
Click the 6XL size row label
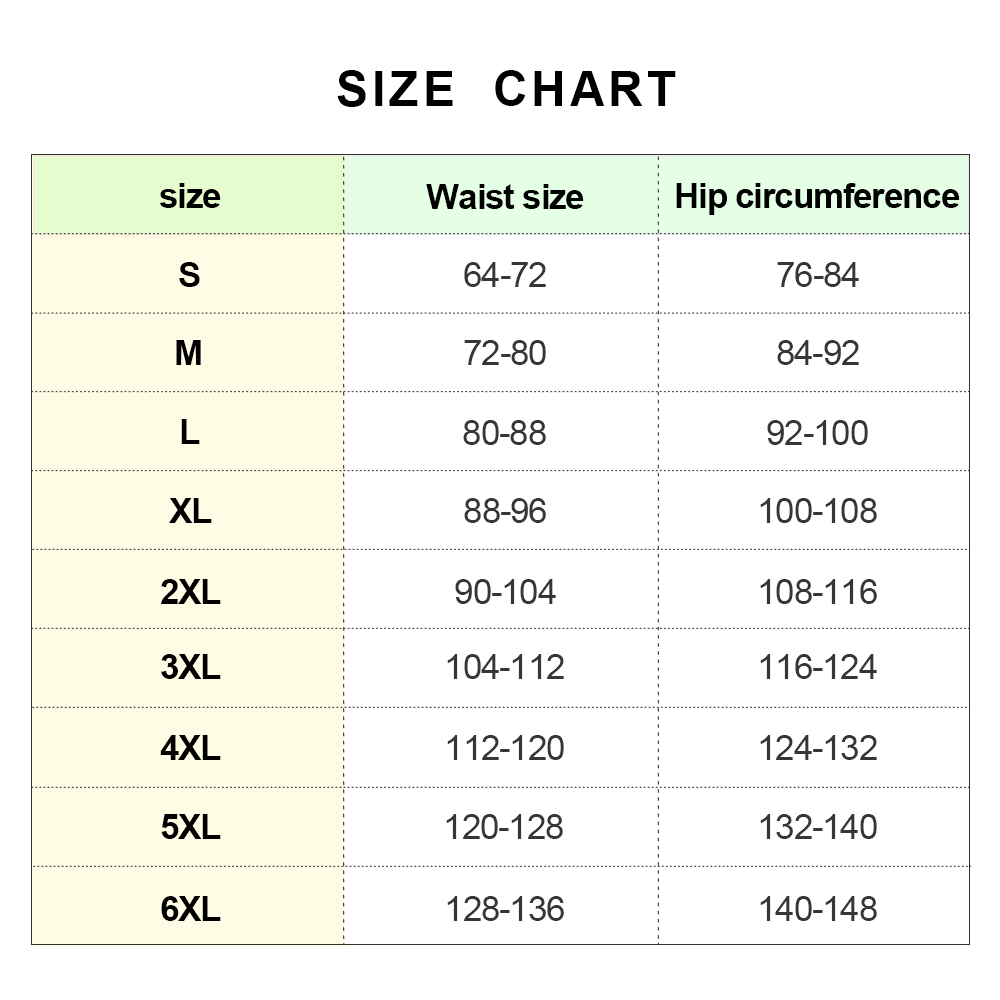click(189, 908)
